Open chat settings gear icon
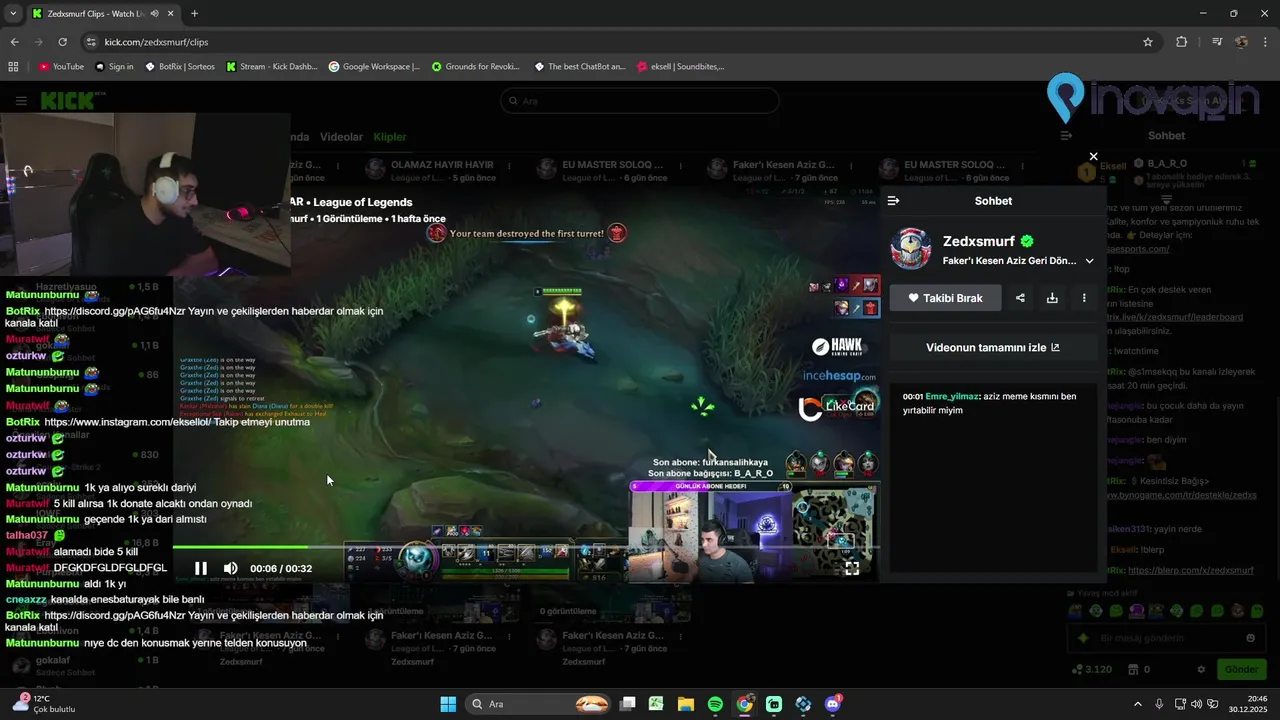 coord(1202,669)
